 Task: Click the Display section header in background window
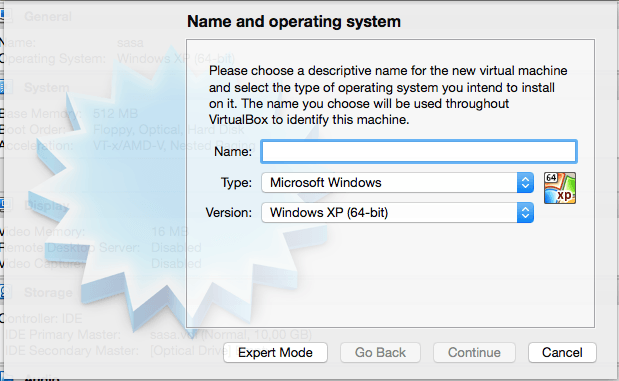[47, 205]
